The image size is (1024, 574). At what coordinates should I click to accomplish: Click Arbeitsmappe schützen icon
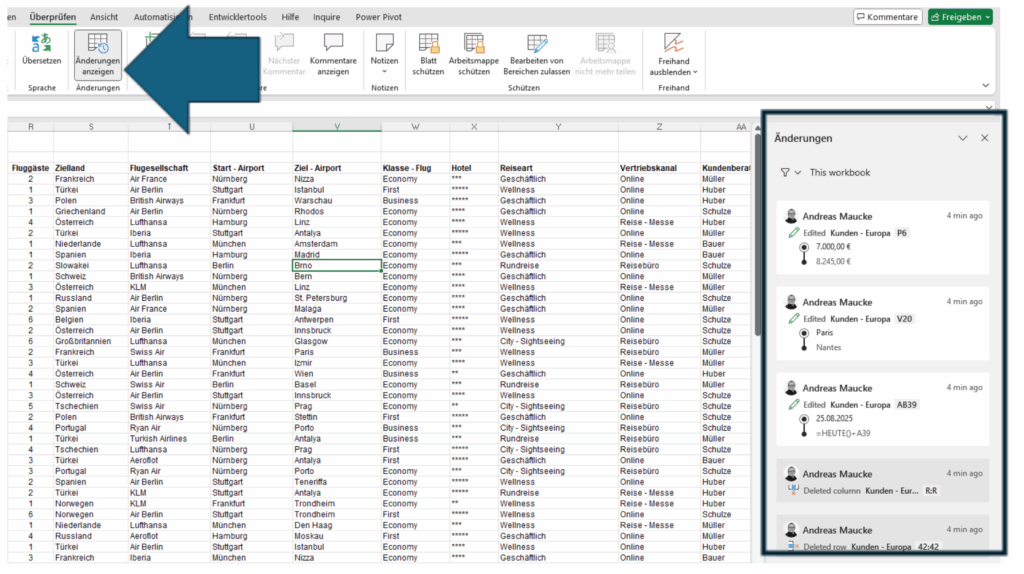tap(474, 43)
